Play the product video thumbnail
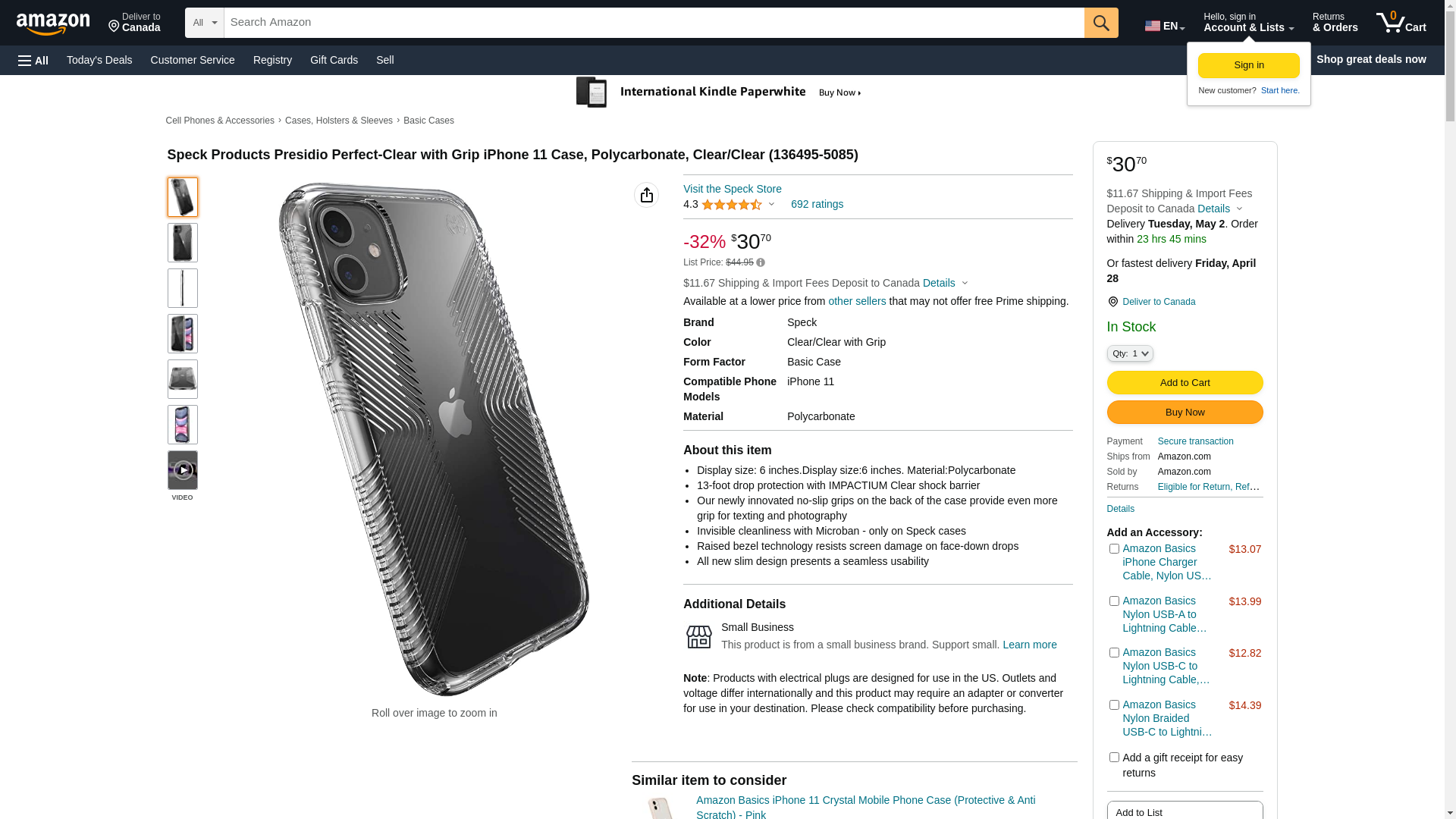This screenshot has height=819, width=1456. point(183,471)
